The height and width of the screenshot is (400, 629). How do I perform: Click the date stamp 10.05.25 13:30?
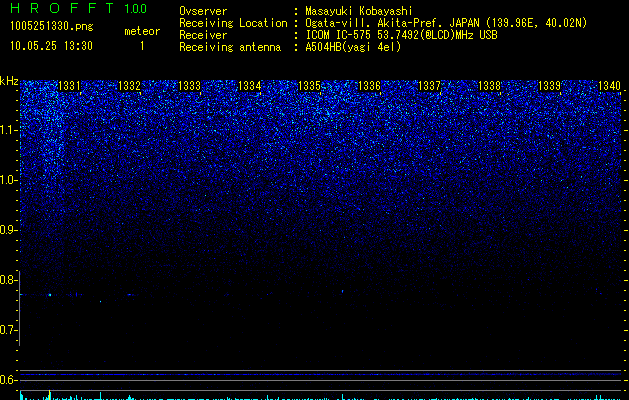tap(51, 46)
